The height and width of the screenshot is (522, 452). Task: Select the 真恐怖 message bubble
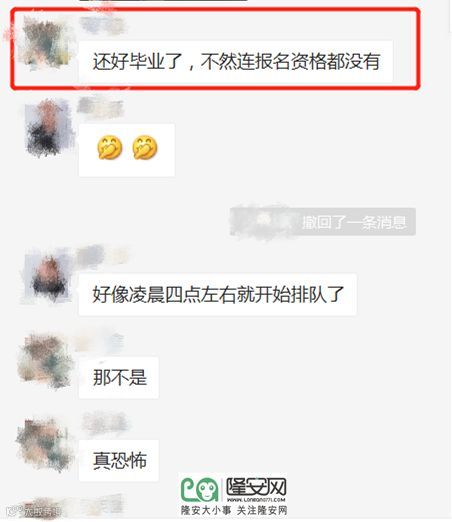[119, 460]
